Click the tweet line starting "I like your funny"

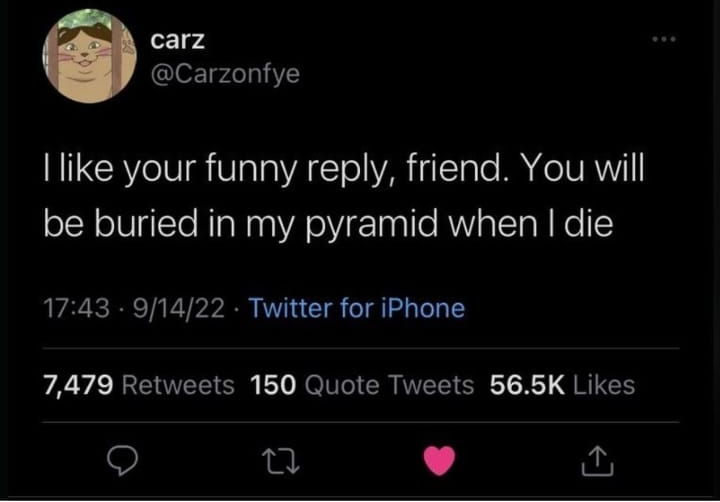[344, 169]
